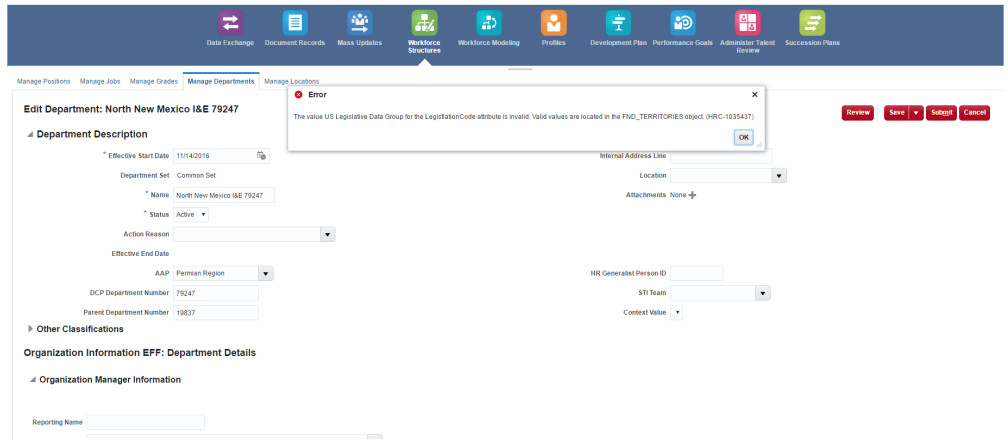Click the Save button
Image resolution: width=1008 pixels, height=441 pixels.
point(897,112)
